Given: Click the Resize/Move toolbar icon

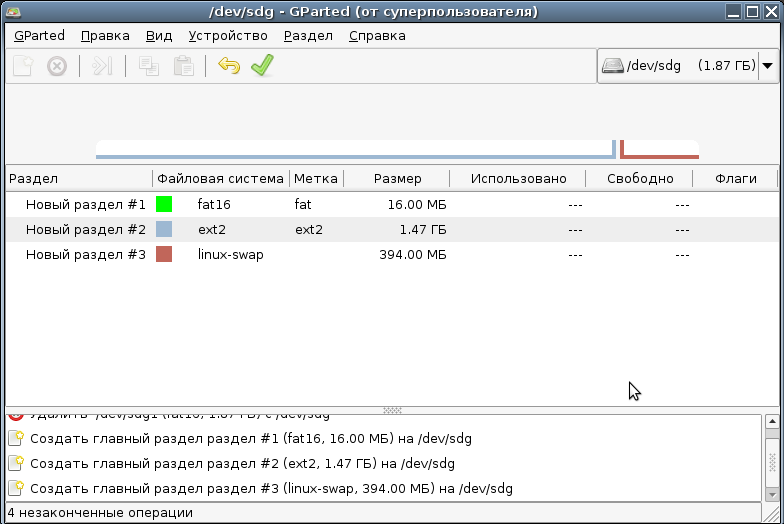Looking at the screenshot, I should point(102,66).
